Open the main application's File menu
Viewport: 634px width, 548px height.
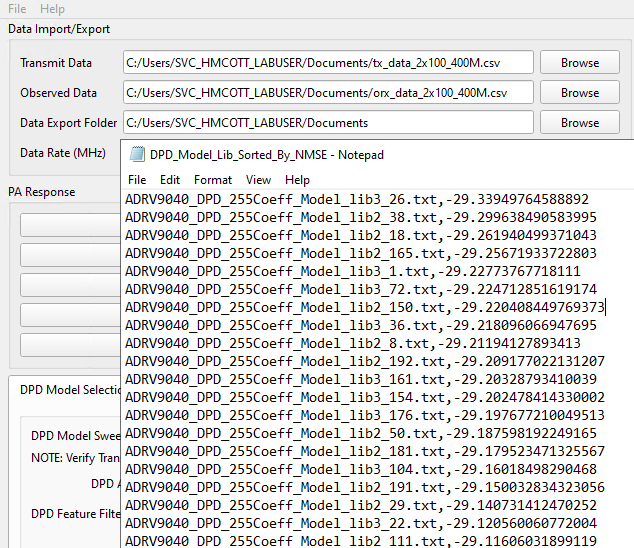pyautogui.click(x=17, y=8)
